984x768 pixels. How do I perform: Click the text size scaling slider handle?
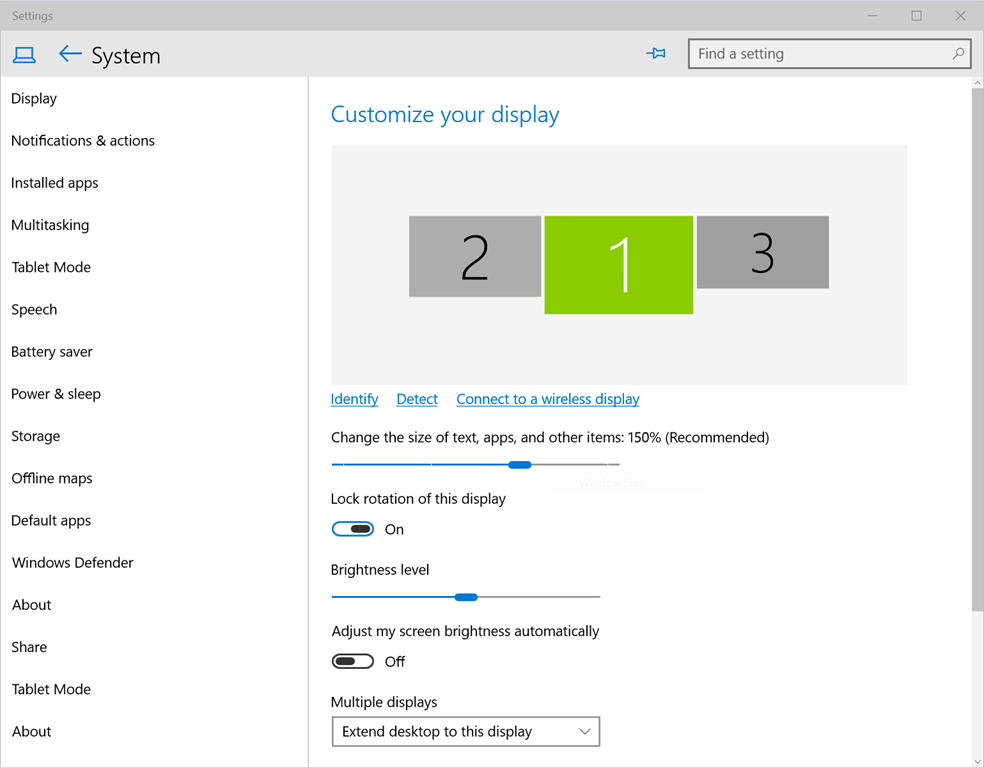520,464
